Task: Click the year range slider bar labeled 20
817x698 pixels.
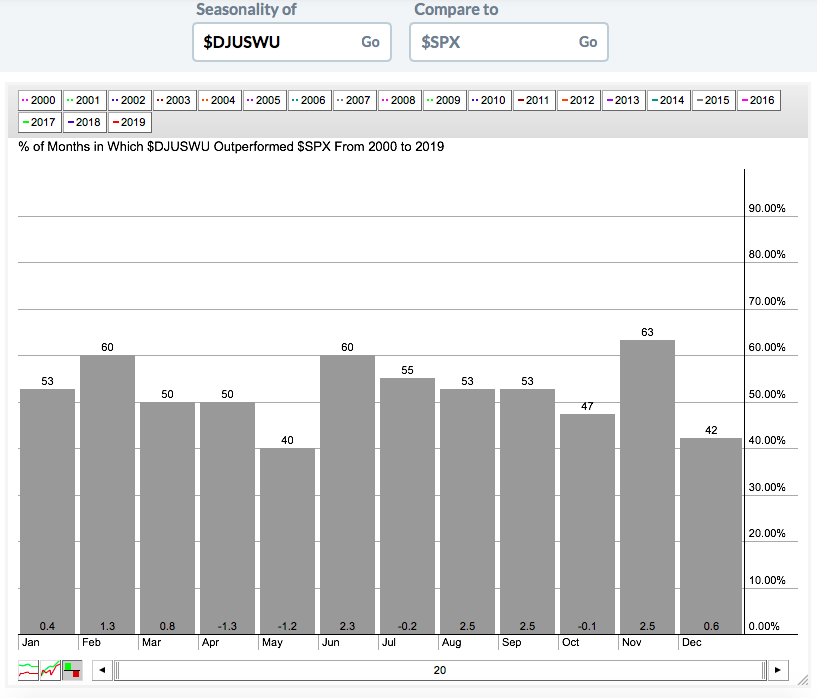Action: [439, 670]
